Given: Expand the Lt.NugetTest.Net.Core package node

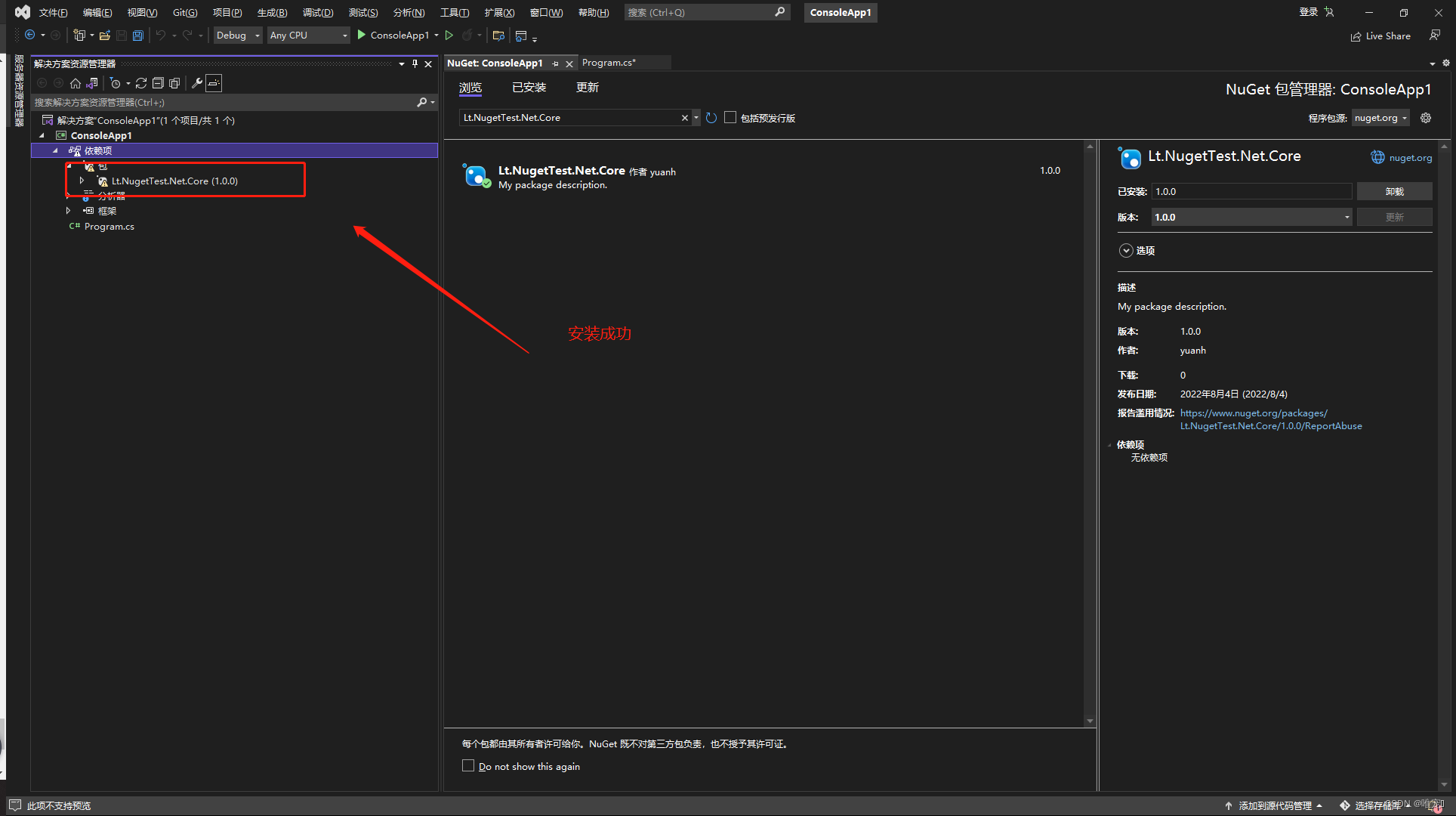Looking at the screenshot, I should [82, 181].
